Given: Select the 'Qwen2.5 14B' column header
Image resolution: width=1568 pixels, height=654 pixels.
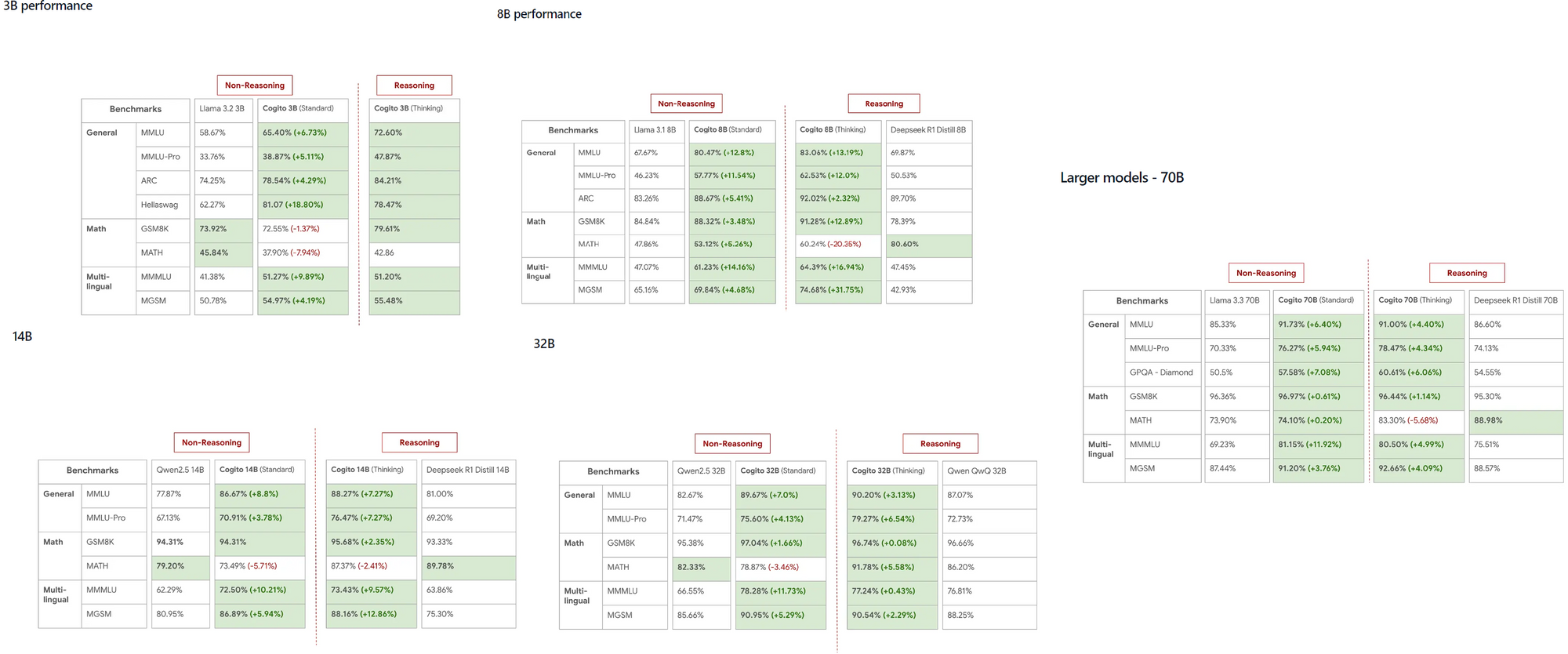Looking at the screenshot, I should [180, 471].
